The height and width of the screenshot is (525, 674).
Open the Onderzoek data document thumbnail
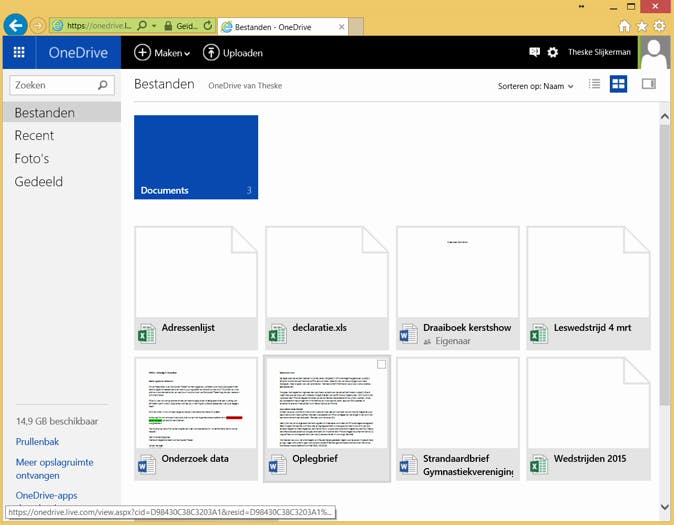click(196, 403)
